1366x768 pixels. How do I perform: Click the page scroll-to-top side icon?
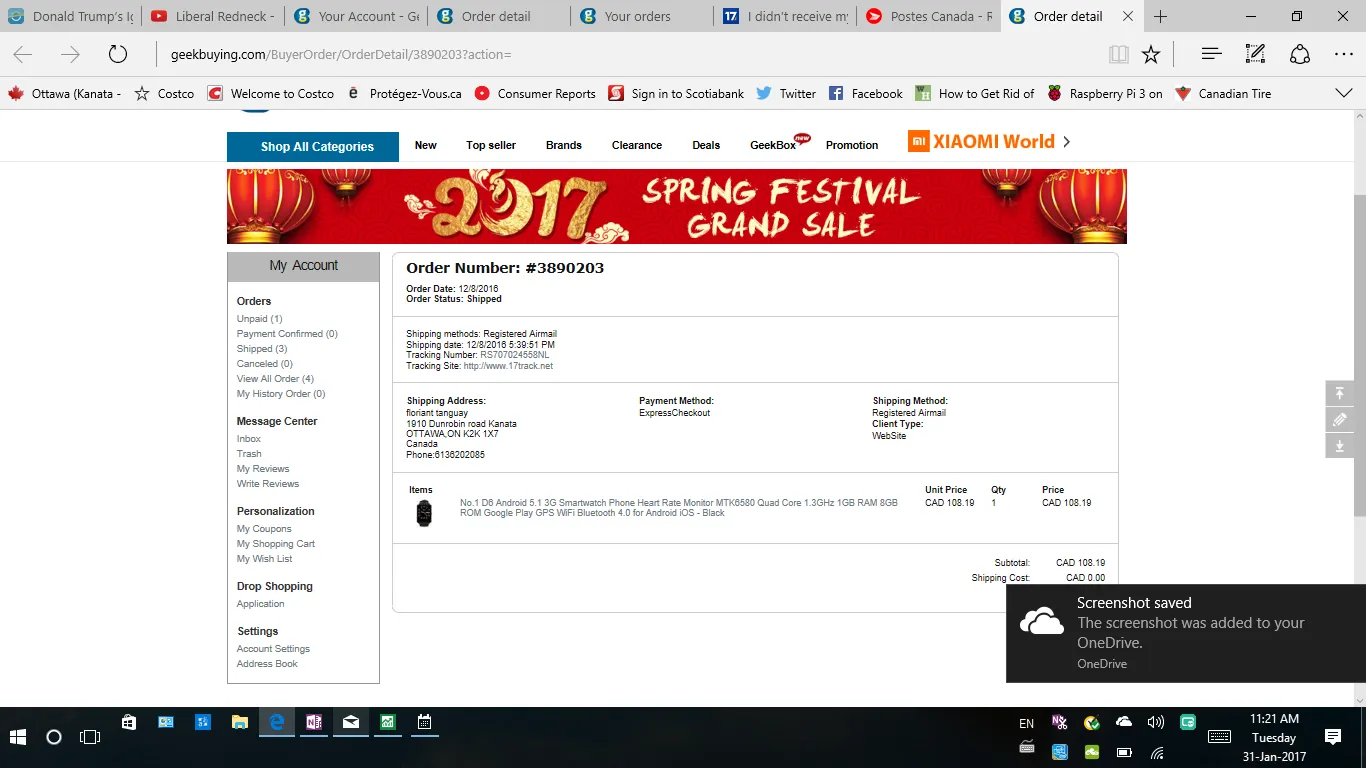pos(1340,393)
